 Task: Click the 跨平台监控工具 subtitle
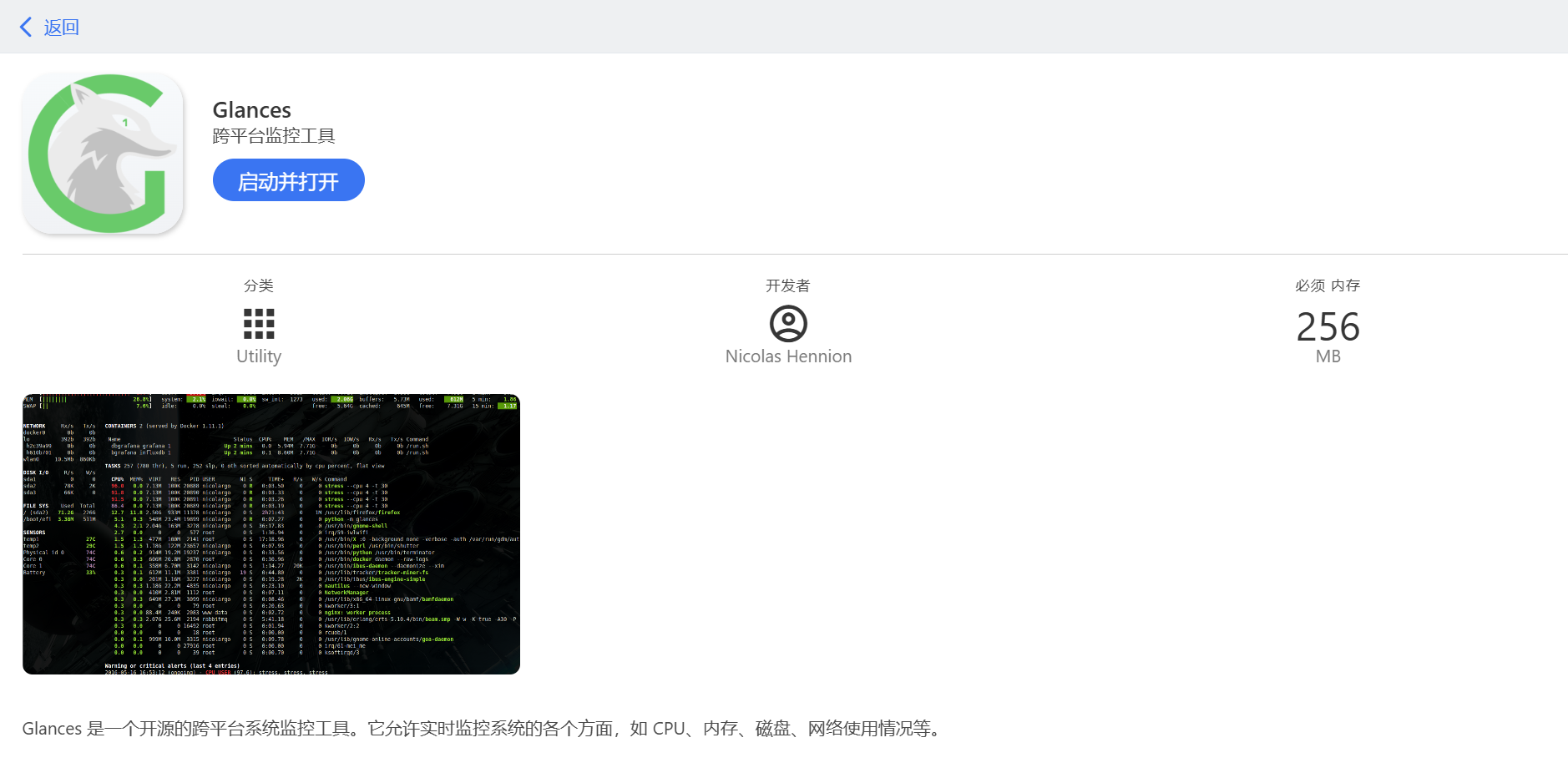tap(274, 136)
